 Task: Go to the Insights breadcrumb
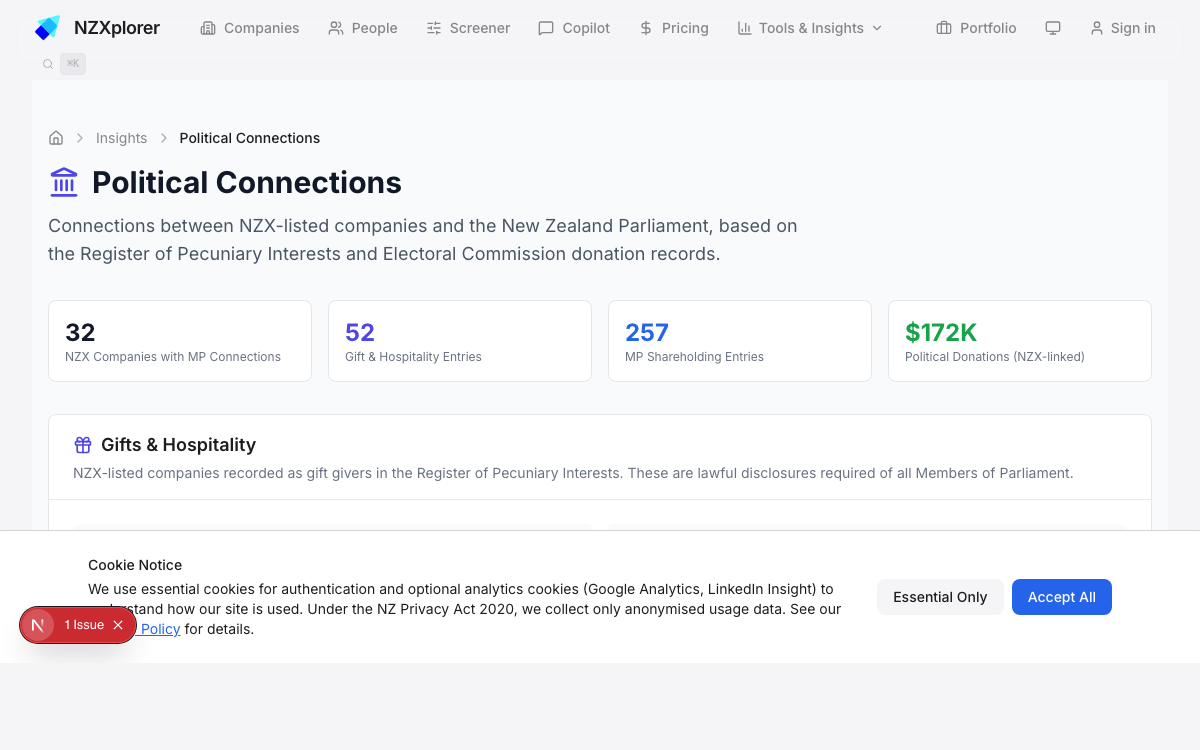point(121,138)
